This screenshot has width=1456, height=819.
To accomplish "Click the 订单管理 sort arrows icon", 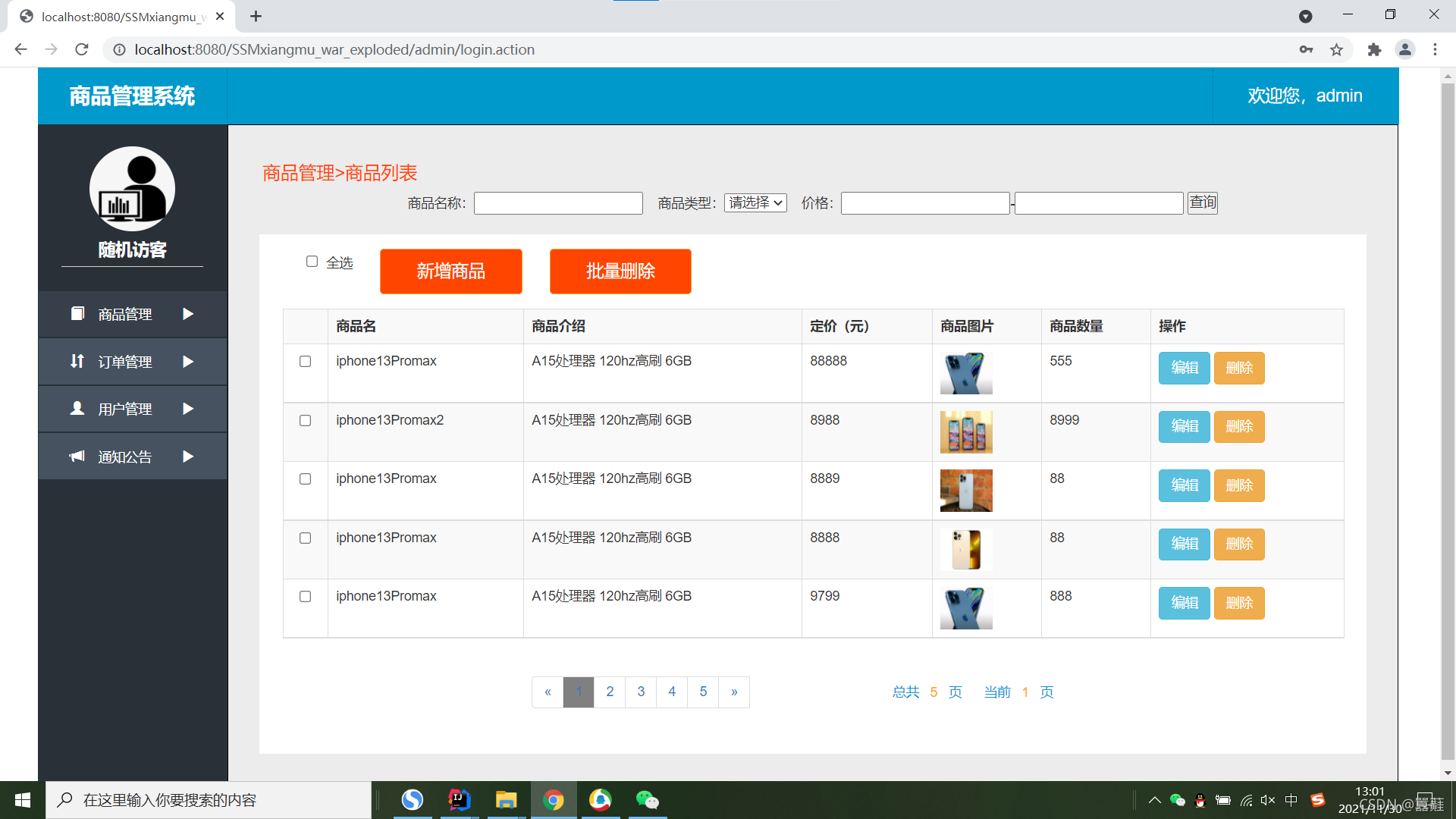I will 77,361.
